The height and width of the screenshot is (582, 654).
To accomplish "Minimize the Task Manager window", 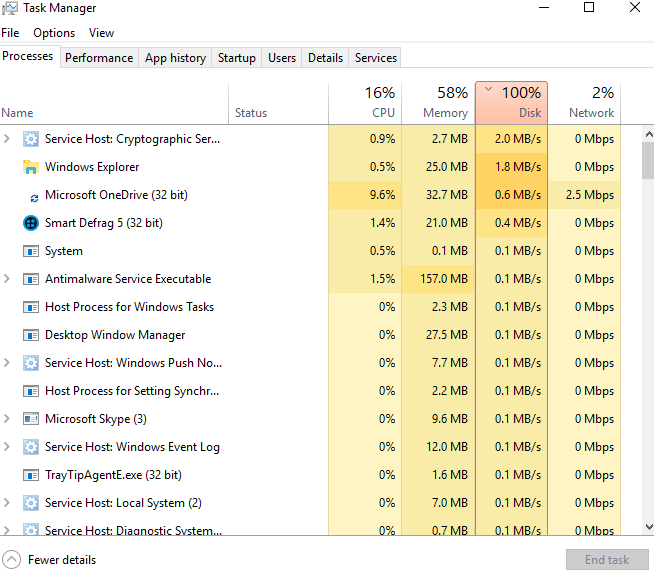I will point(544,8).
